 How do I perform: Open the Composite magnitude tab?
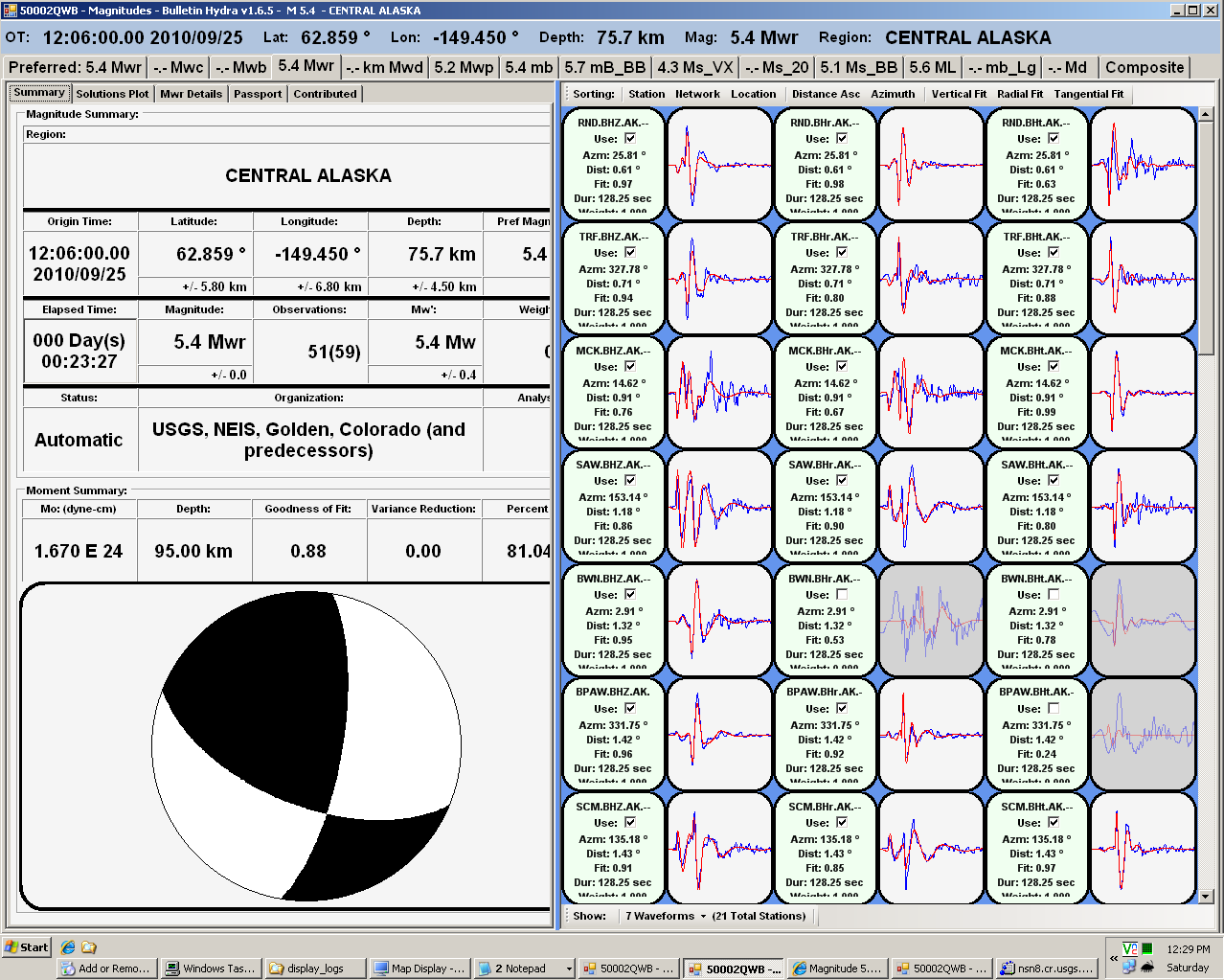point(1145,67)
